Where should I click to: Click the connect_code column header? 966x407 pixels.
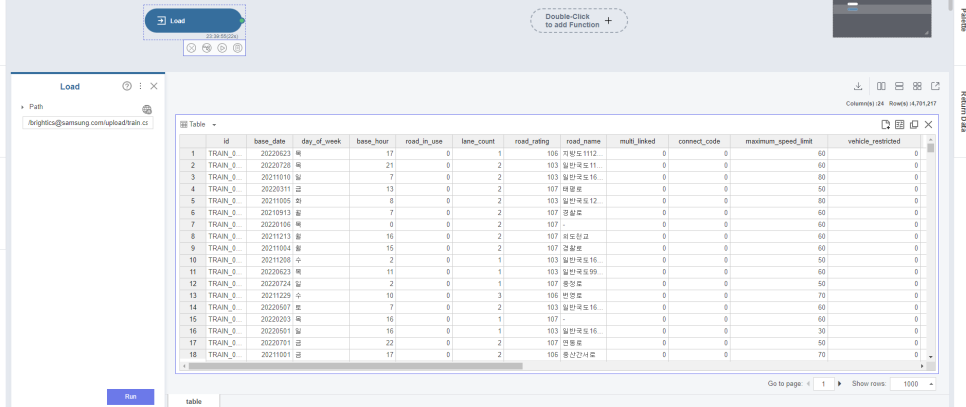699,142
